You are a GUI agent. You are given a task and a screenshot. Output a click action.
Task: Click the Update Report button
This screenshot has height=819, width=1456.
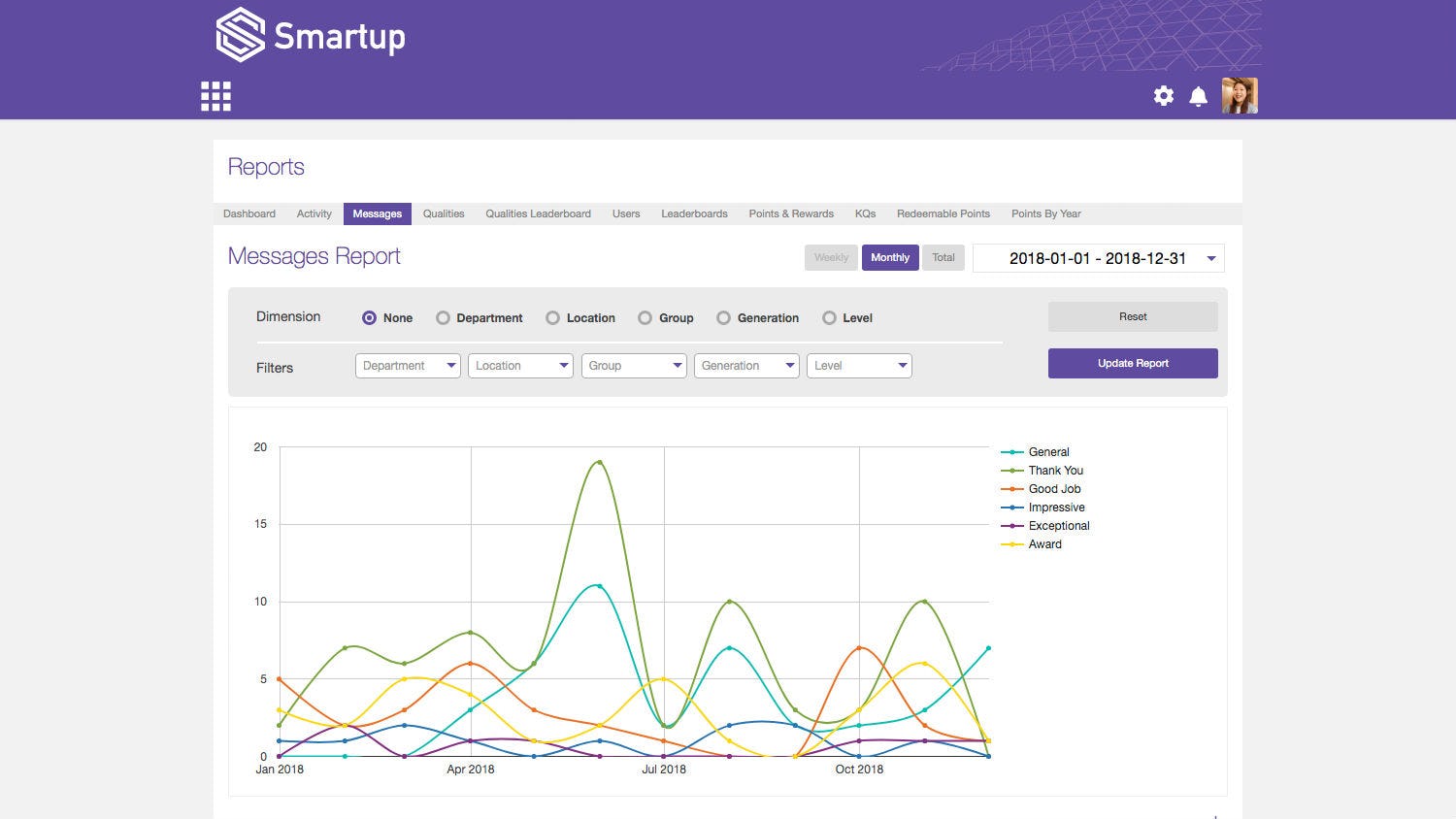1133,363
